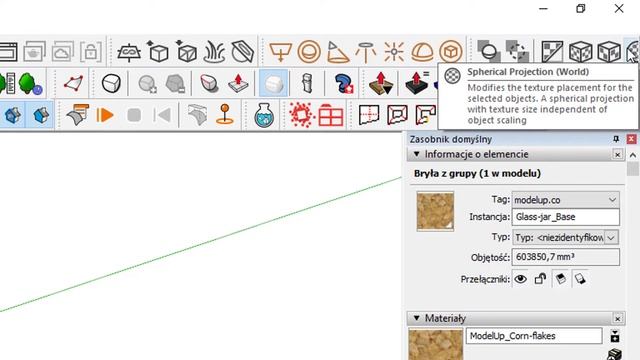Screen dimensions: 640x360
Task: Toggle the lock camera orientation icon
Action: pyautogui.click(x=91, y=52)
